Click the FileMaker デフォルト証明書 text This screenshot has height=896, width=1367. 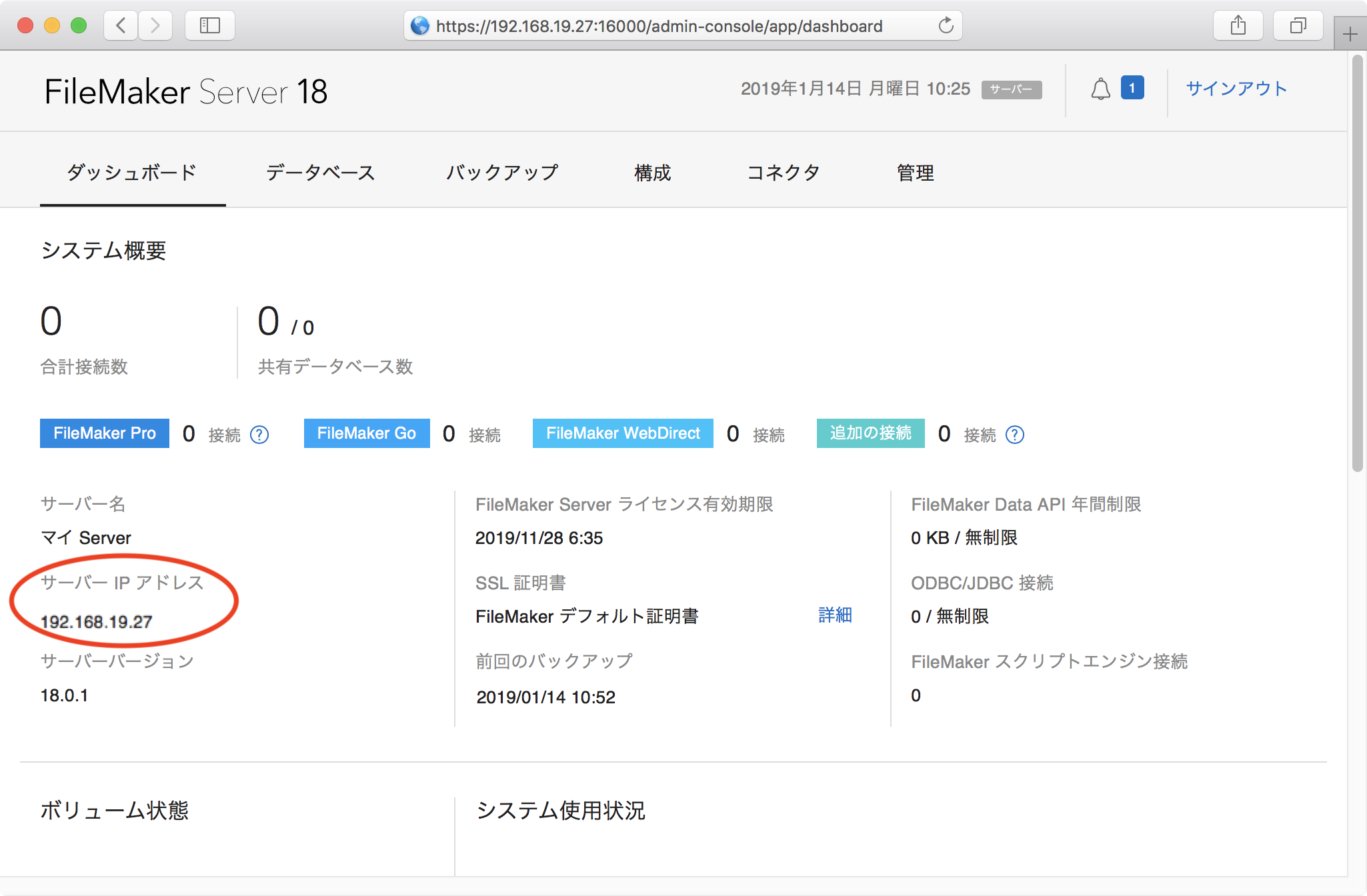587,616
